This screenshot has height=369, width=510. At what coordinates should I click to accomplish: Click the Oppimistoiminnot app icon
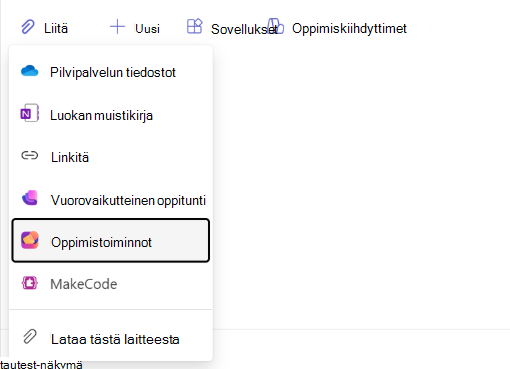[30, 240]
